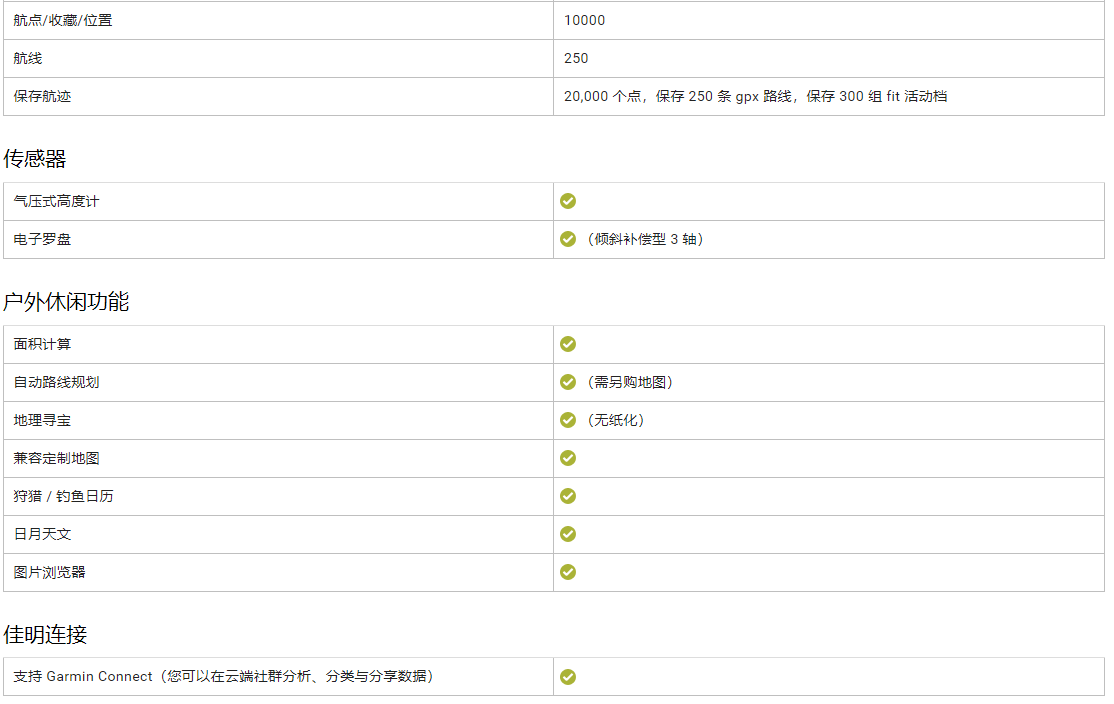This screenshot has height=704, width=1114.
Task: Click the (需另购地图) note text
Action: 629,382
